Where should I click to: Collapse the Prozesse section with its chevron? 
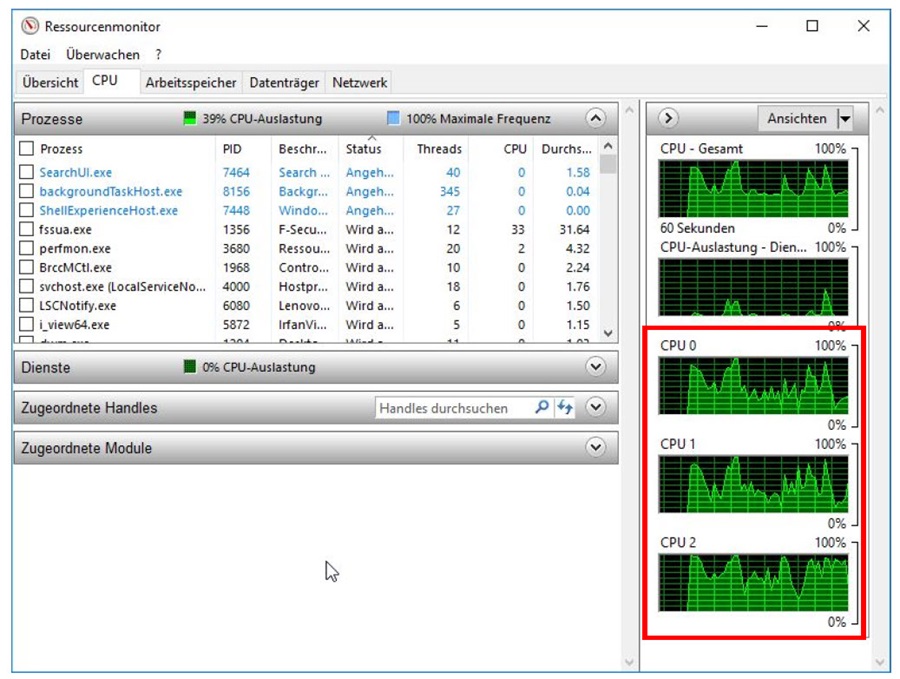click(596, 119)
